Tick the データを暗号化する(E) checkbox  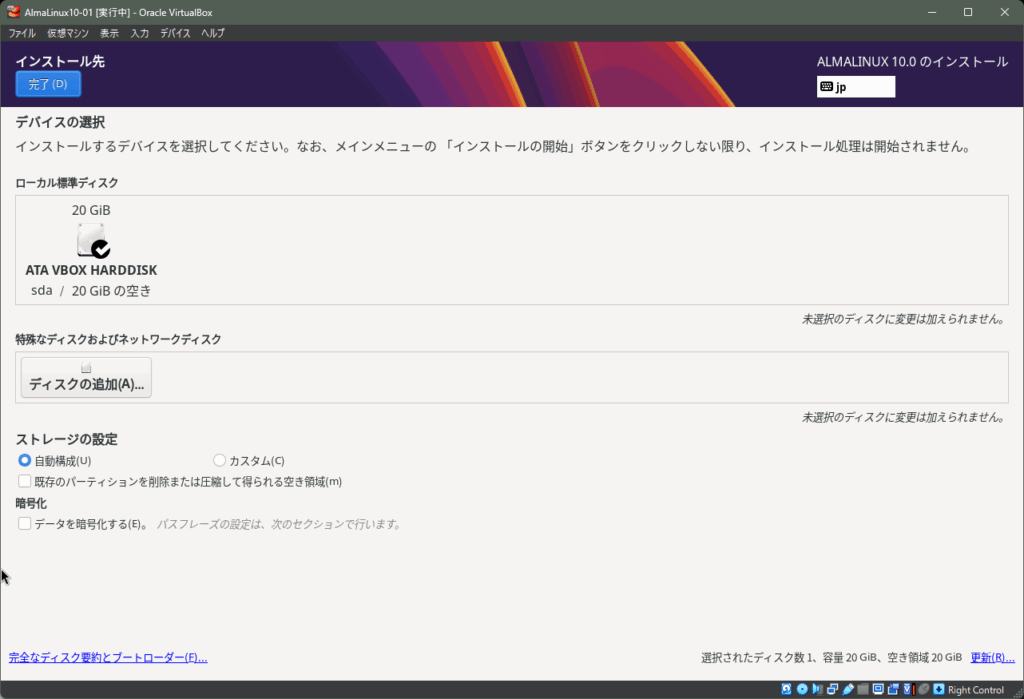[24, 524]
